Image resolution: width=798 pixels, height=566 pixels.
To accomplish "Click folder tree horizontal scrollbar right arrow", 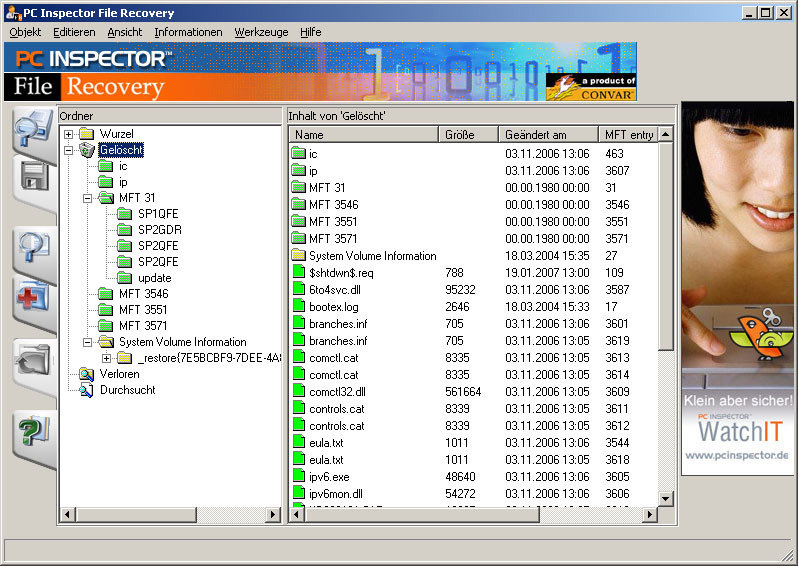I will (273, 515).
